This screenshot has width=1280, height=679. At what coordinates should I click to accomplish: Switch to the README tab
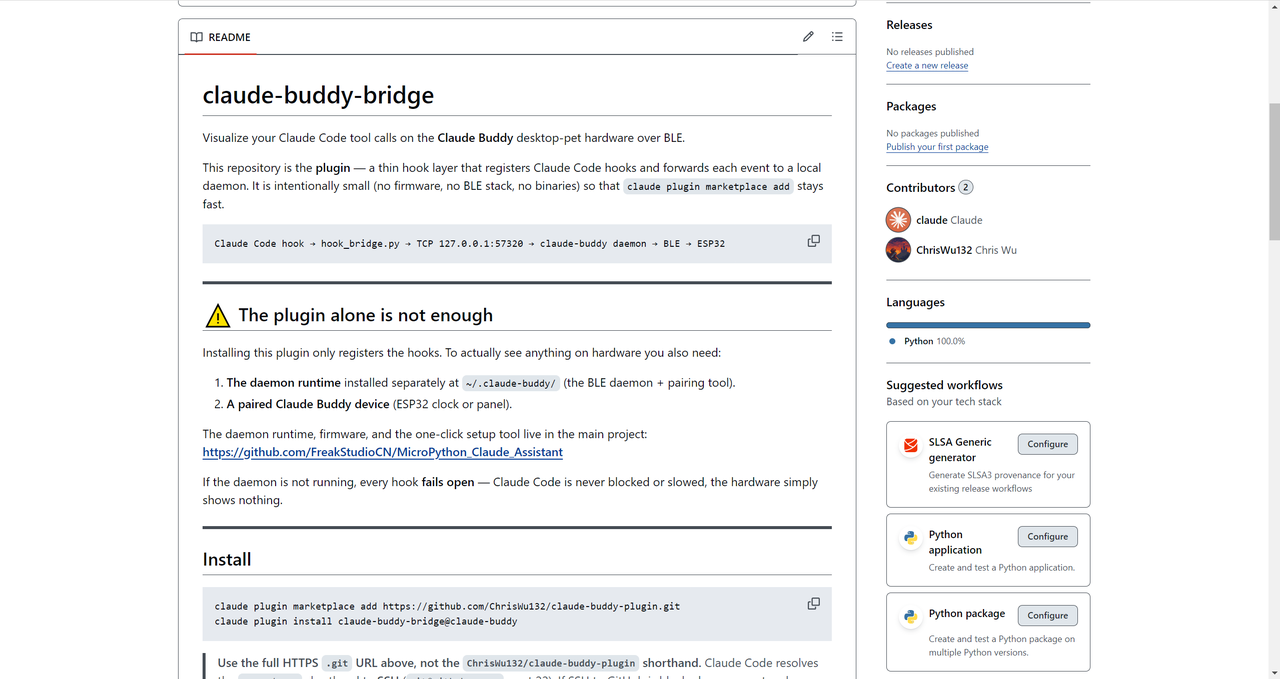coord(220,37)
